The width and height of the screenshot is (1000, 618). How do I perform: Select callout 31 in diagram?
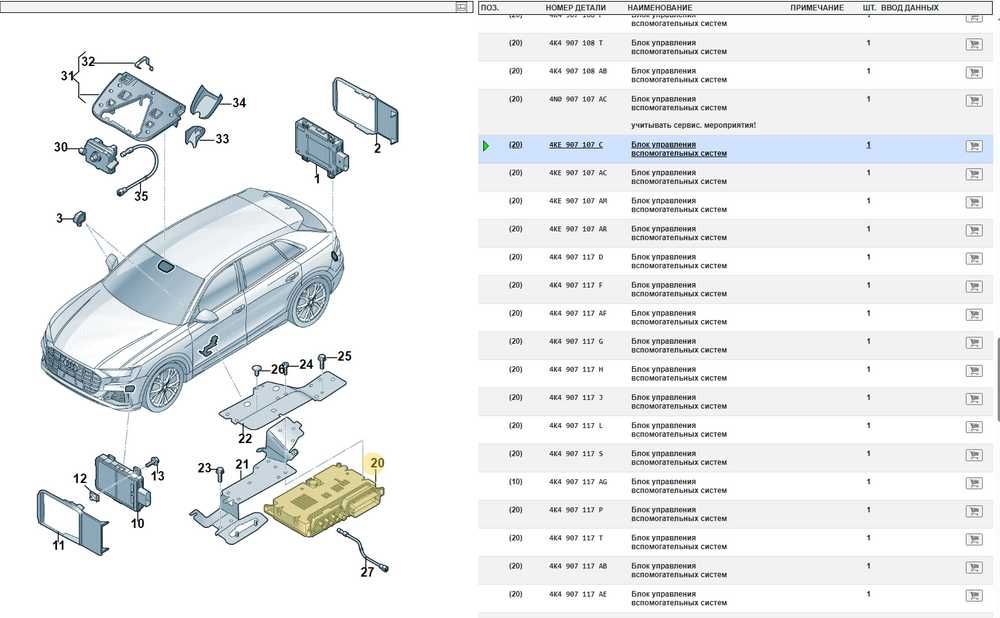tap(68, 75)
